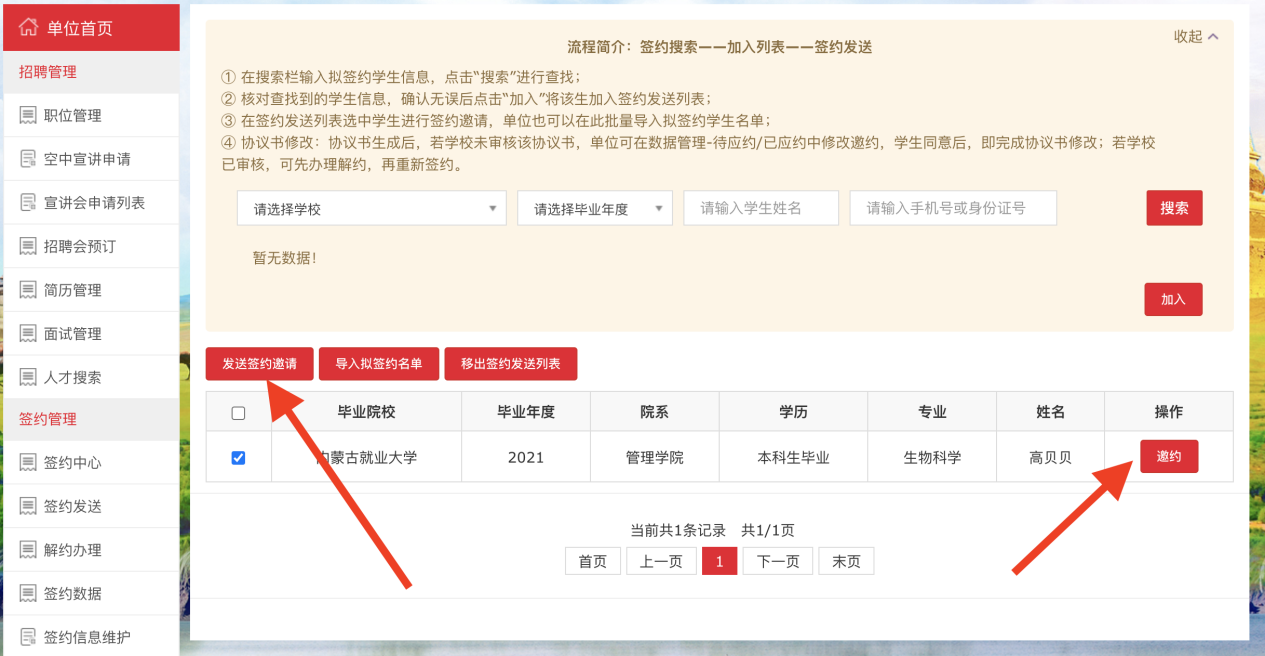Click the 邀约 button for 高贝贝
This screenshot has height=656, width=1265.
pos(1168,456)
